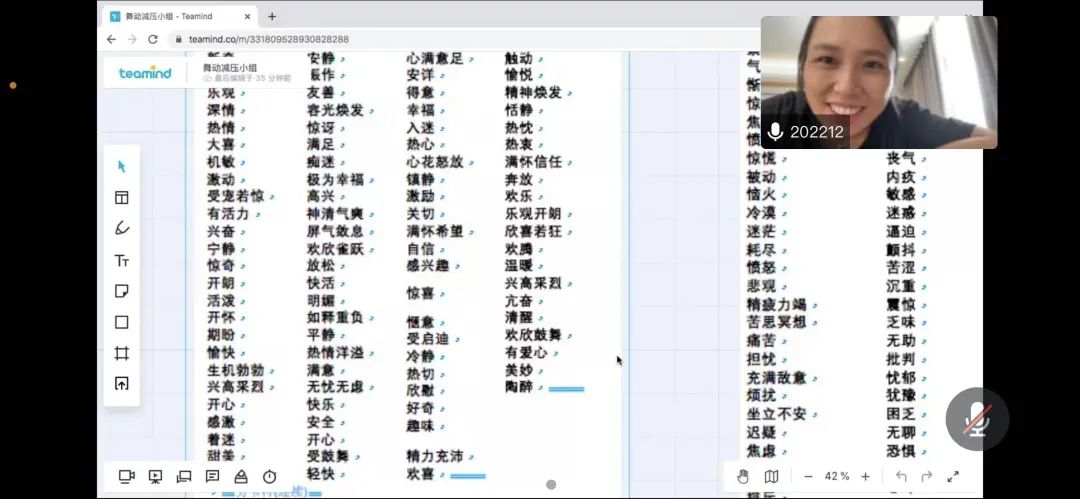The image size is (1080, 499).
Task: Select the word 无忧无虑
Action: (x=335, y=387)
